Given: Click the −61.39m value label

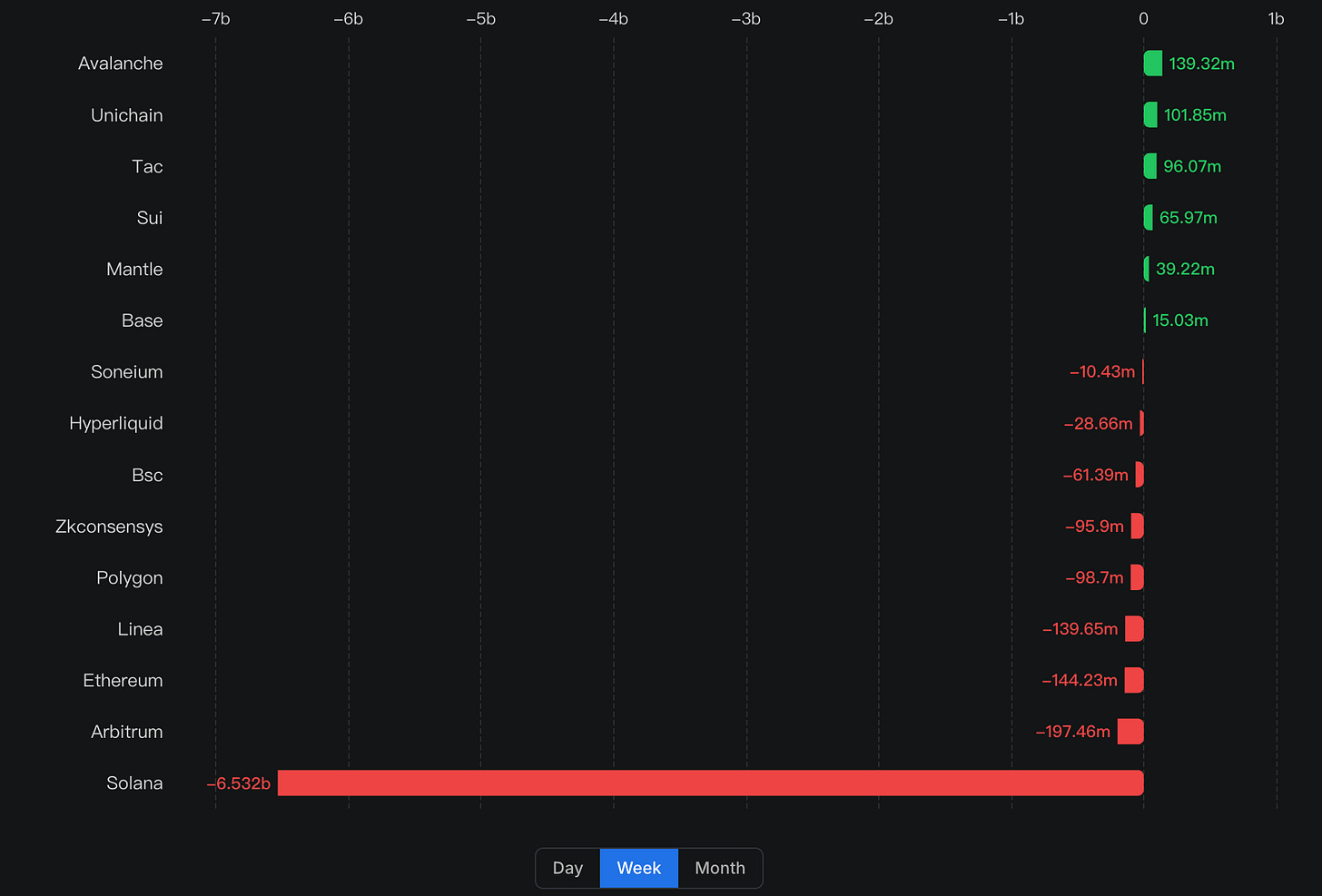Looking at the screenshot, I should [1096, 475].
